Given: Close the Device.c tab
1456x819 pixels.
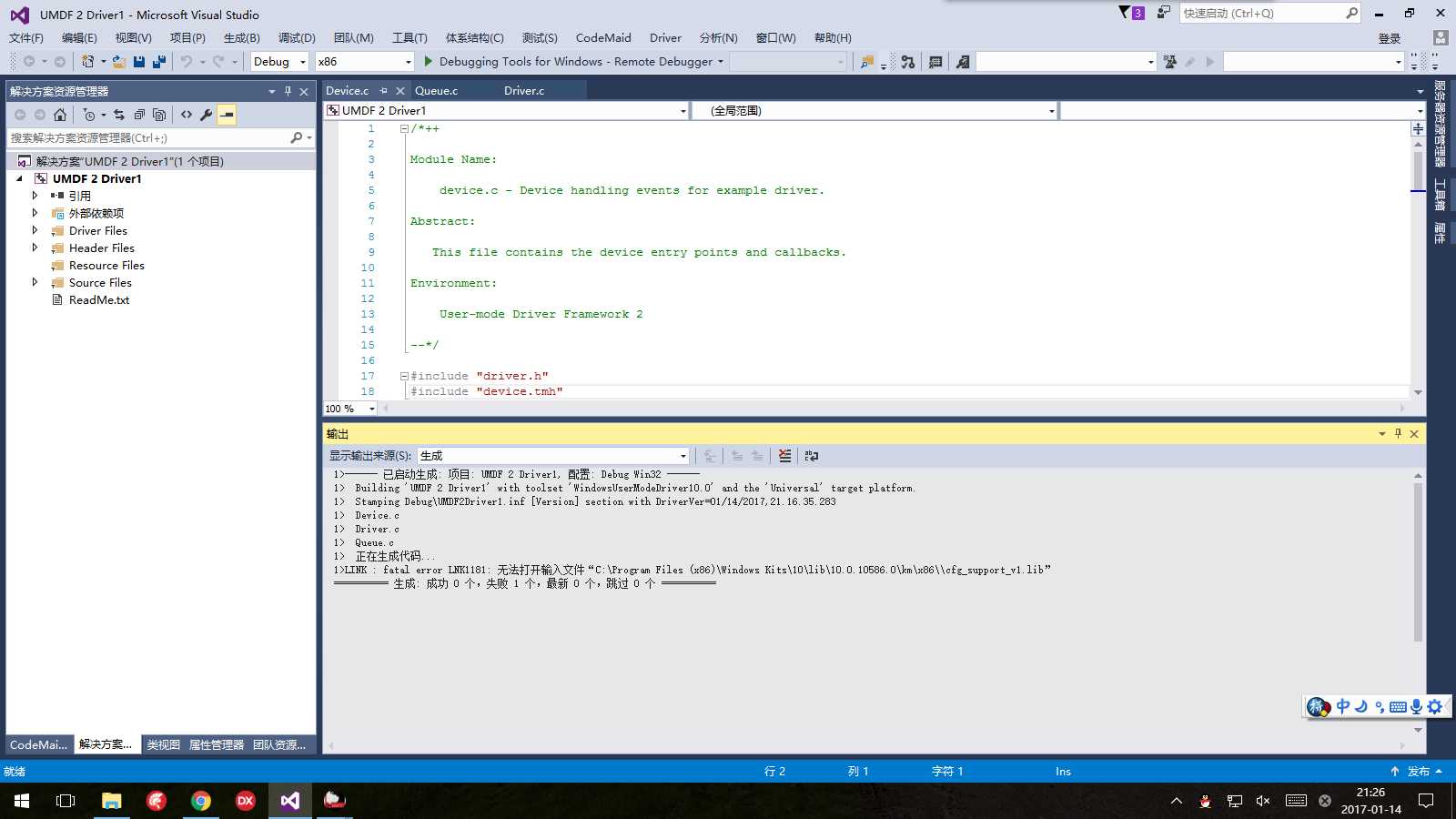Looking at the screenshot, I should pos(399,91).
